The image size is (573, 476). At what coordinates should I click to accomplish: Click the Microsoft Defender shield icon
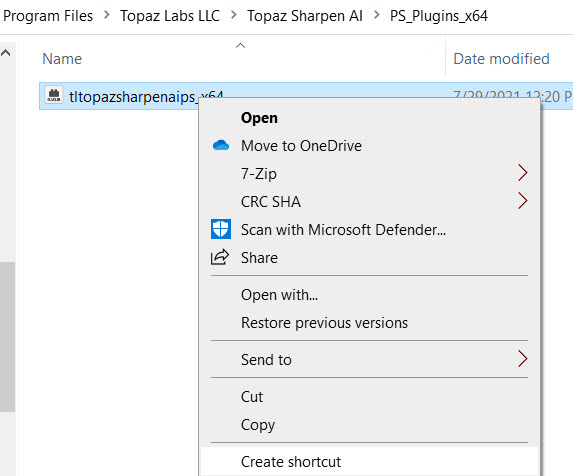point(221,229)
